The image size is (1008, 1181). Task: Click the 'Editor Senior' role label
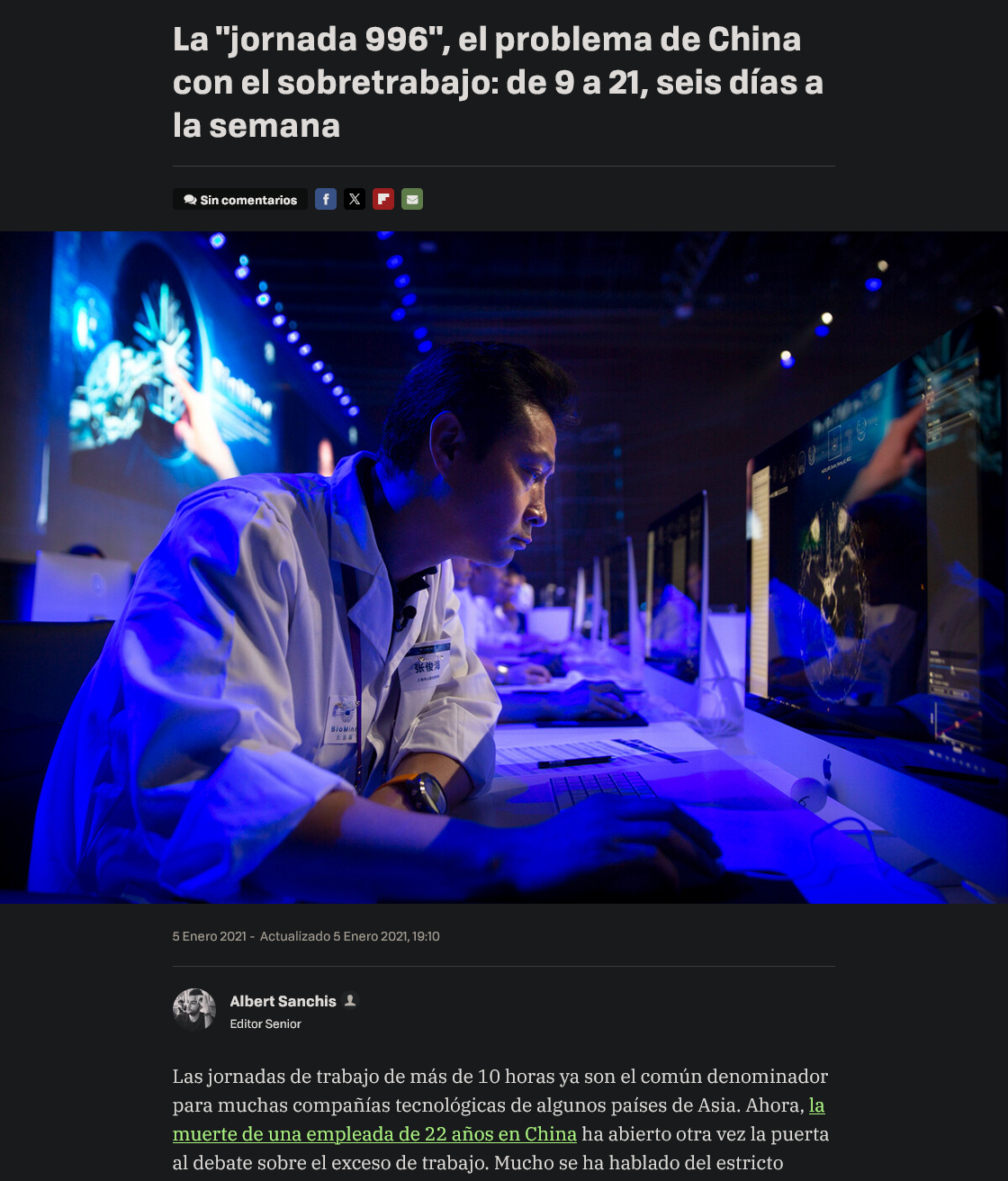point(265,1023)
